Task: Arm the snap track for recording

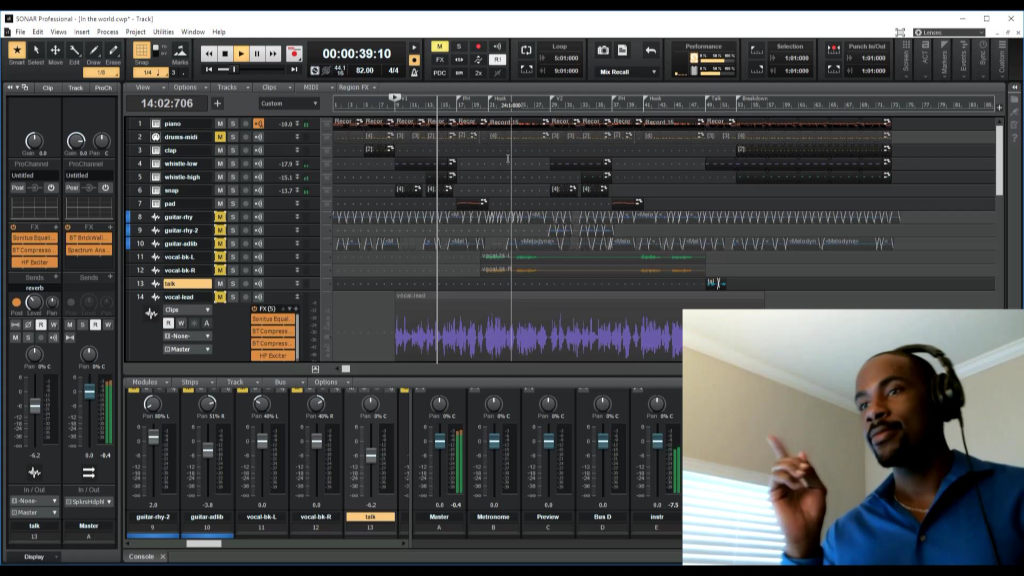Action: pos(246,191)
